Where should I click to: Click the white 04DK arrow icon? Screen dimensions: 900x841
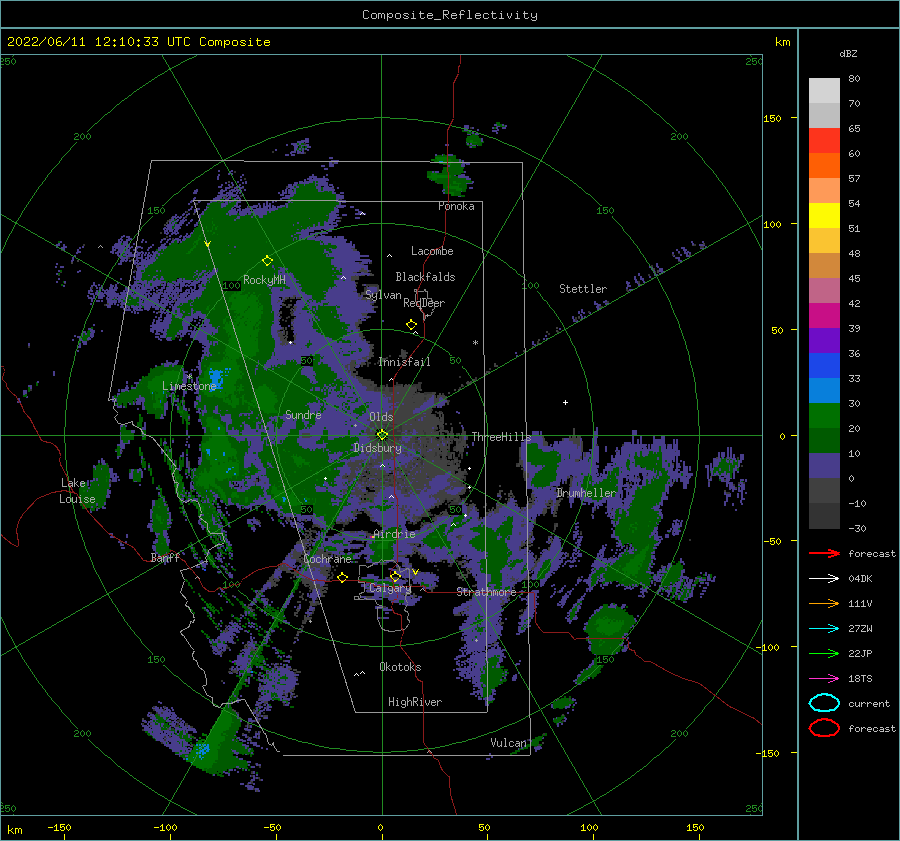[x=824, y=578]
